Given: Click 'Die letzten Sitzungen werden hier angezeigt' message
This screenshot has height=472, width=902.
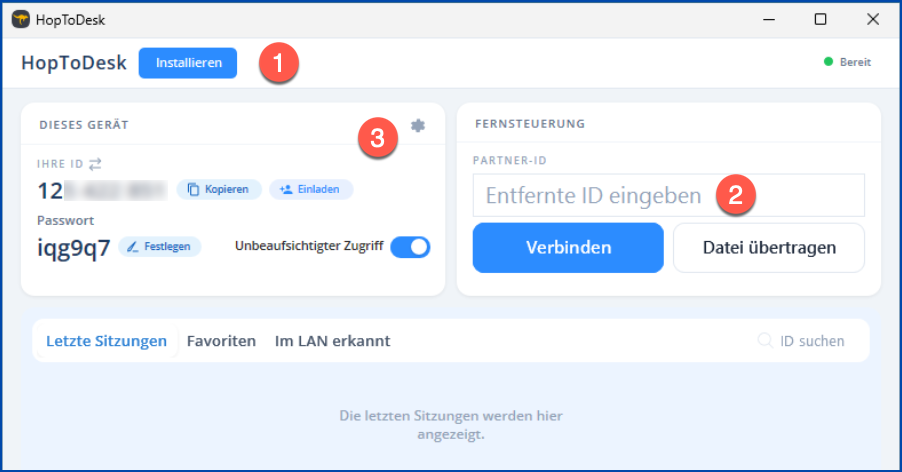Looking at the screenshot, I should click(x=451, y=424).
